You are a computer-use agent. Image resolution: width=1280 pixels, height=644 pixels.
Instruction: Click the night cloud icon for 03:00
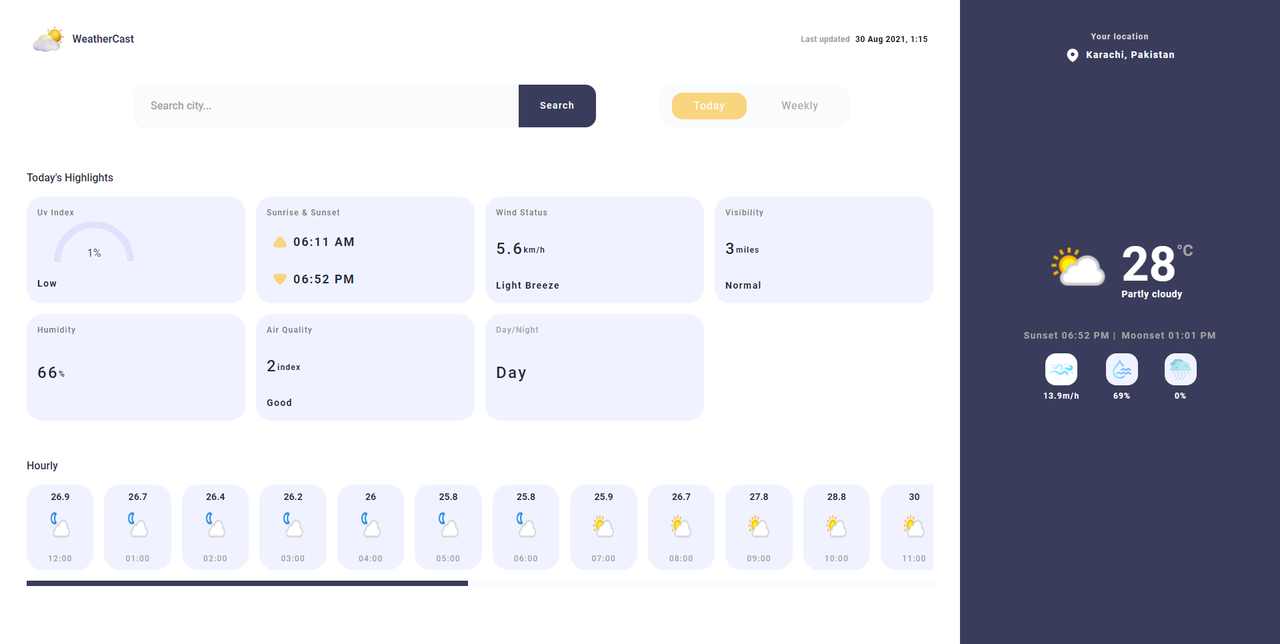293,524
